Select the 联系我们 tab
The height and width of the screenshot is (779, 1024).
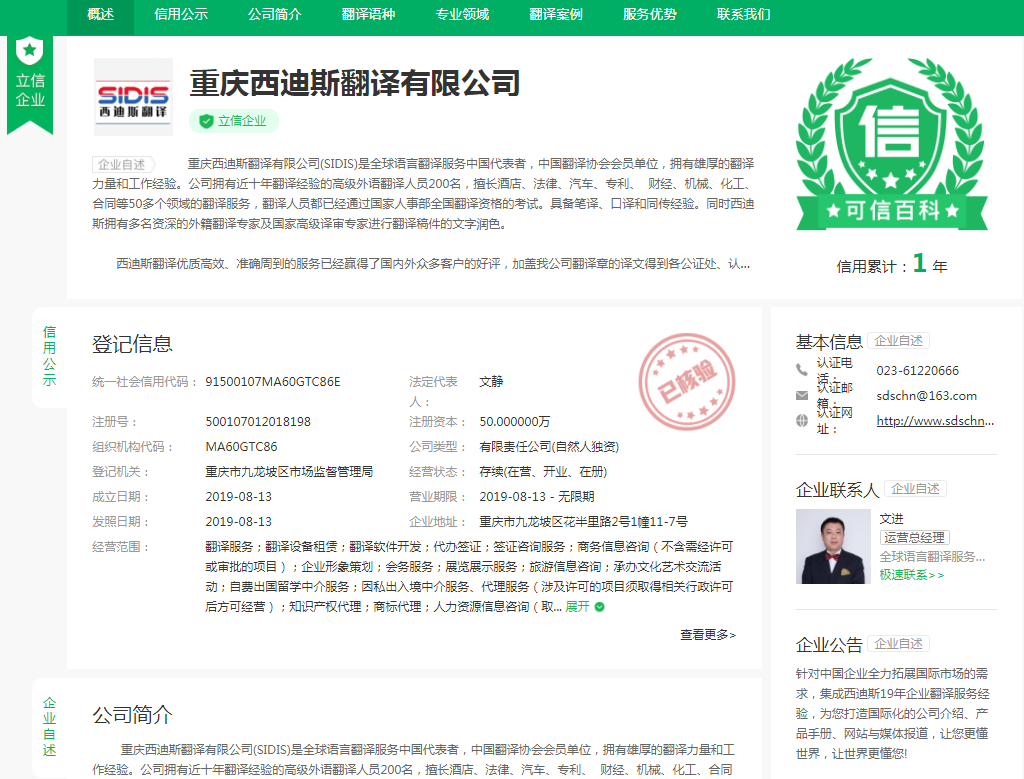(x=744, y=14)
